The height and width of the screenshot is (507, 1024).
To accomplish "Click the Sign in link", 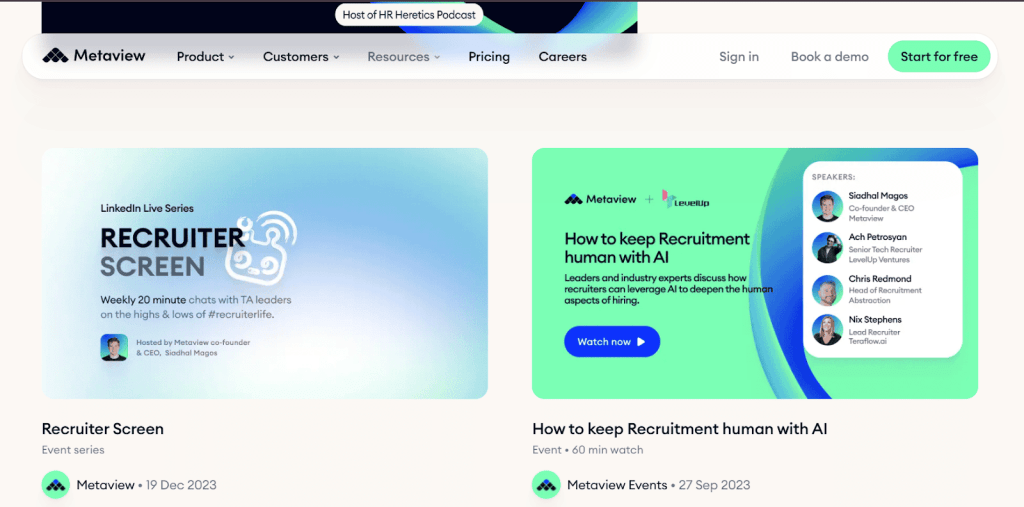I will point(739,57).
